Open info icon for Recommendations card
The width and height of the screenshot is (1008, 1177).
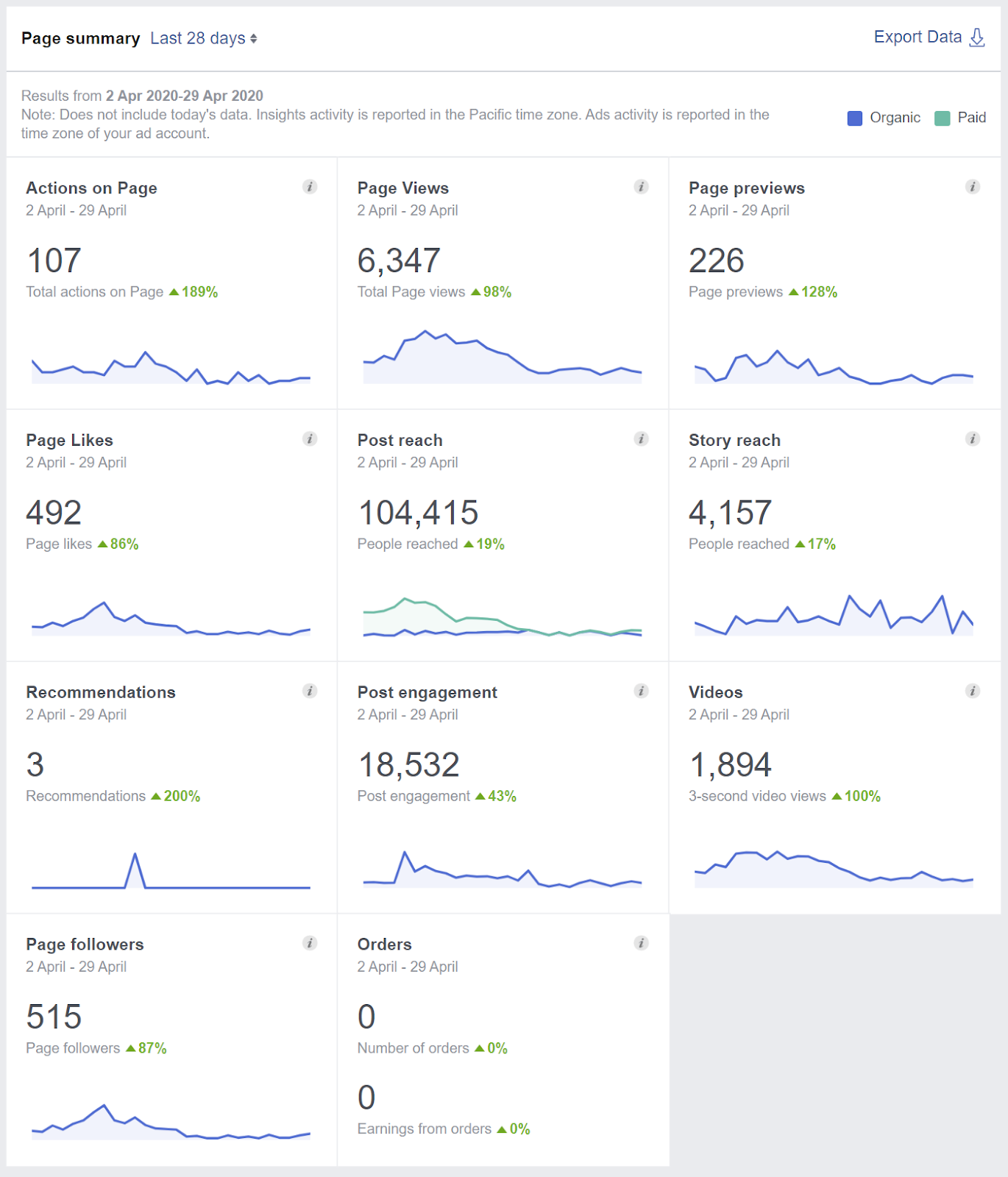310,691
